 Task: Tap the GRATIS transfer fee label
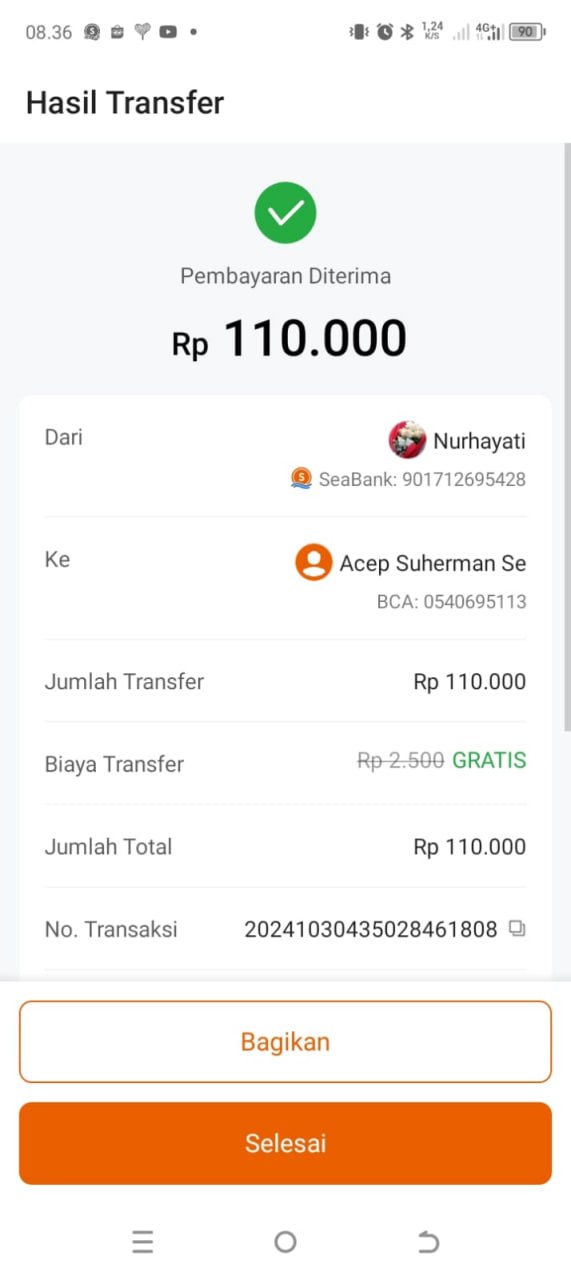[x=489, y=761]
